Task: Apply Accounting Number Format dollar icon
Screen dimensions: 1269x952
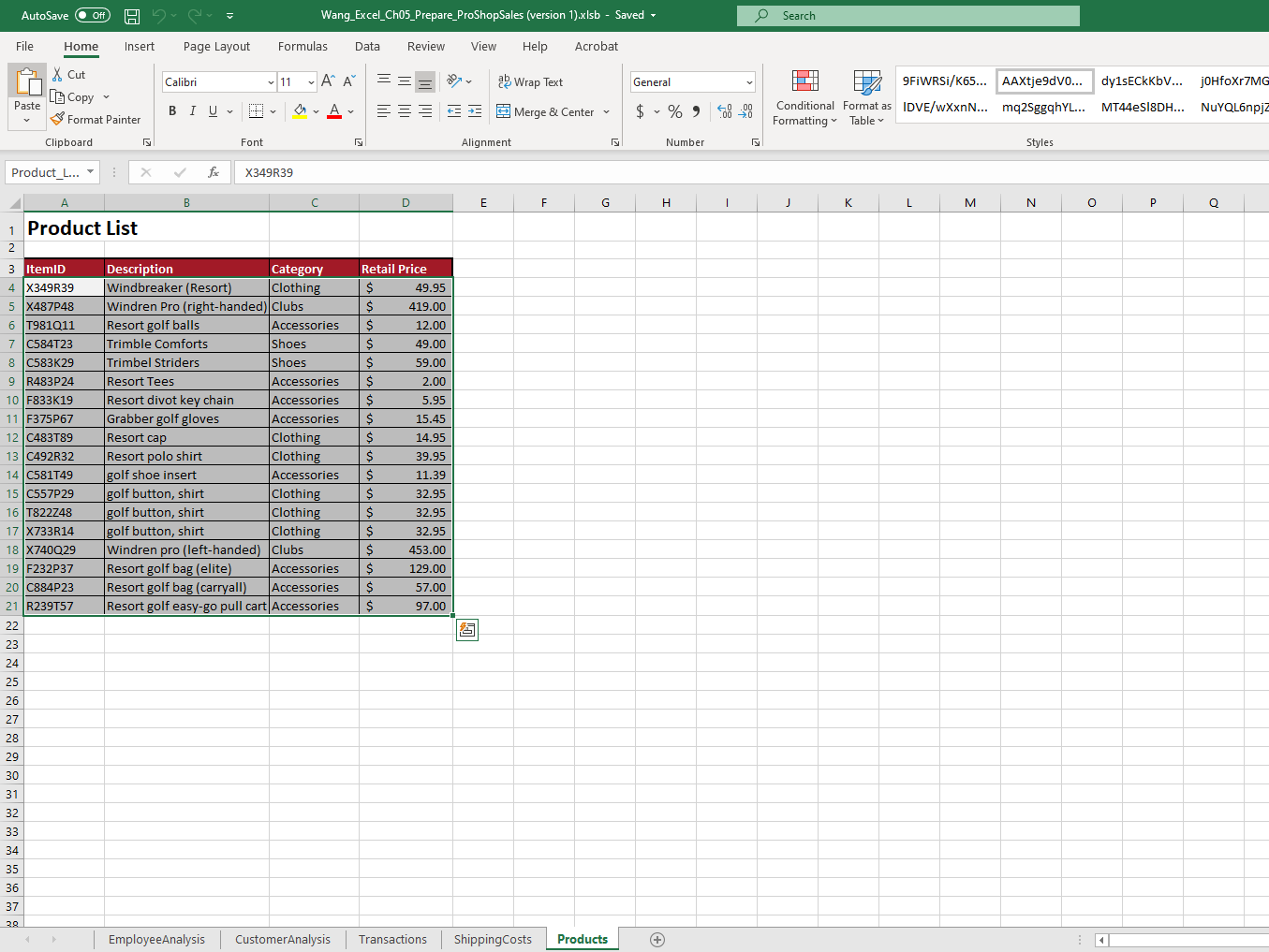Action: coord(640,111)
